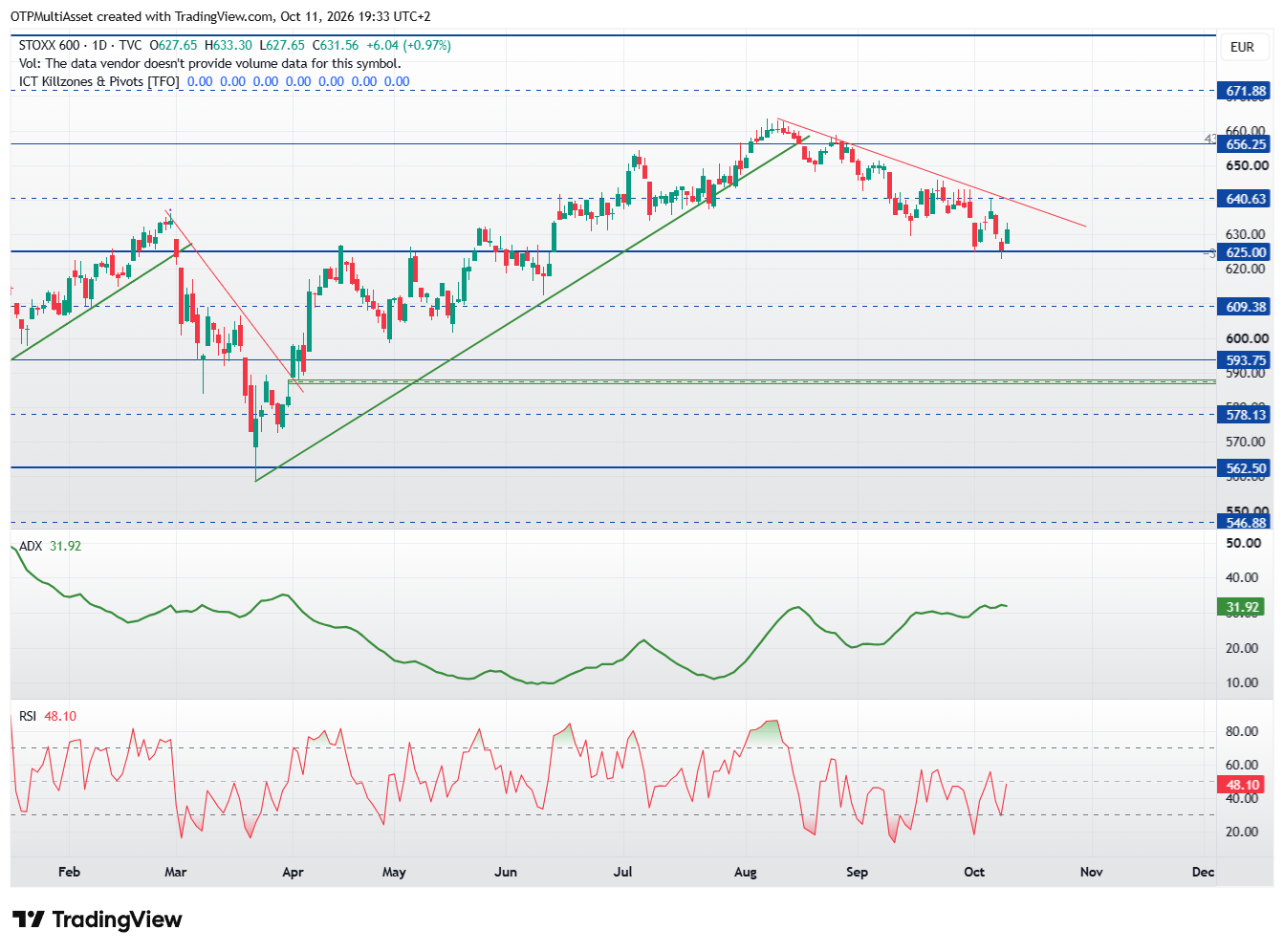Viewport: 1284px width, 952px height.
Task: Select the STOXX 600 symbol title
Action: click(x=49, y=45)
